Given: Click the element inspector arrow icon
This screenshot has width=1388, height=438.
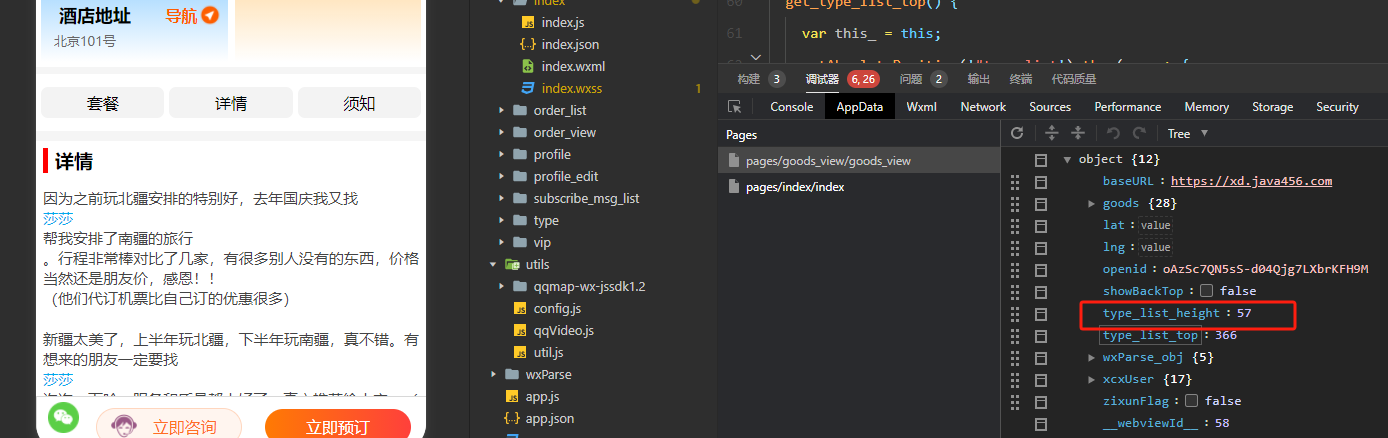Looking at the screenshot, I should pos(735,107).
